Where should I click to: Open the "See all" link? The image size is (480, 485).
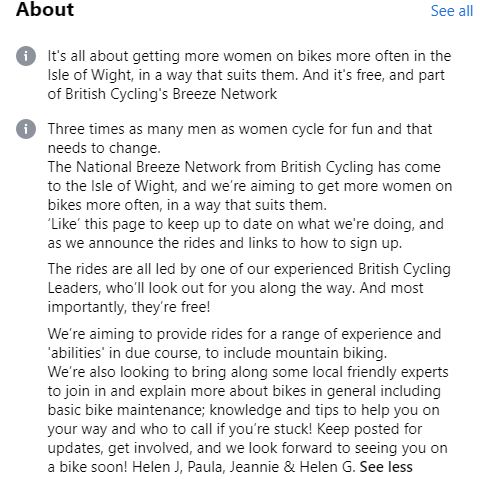click(452, 11)
